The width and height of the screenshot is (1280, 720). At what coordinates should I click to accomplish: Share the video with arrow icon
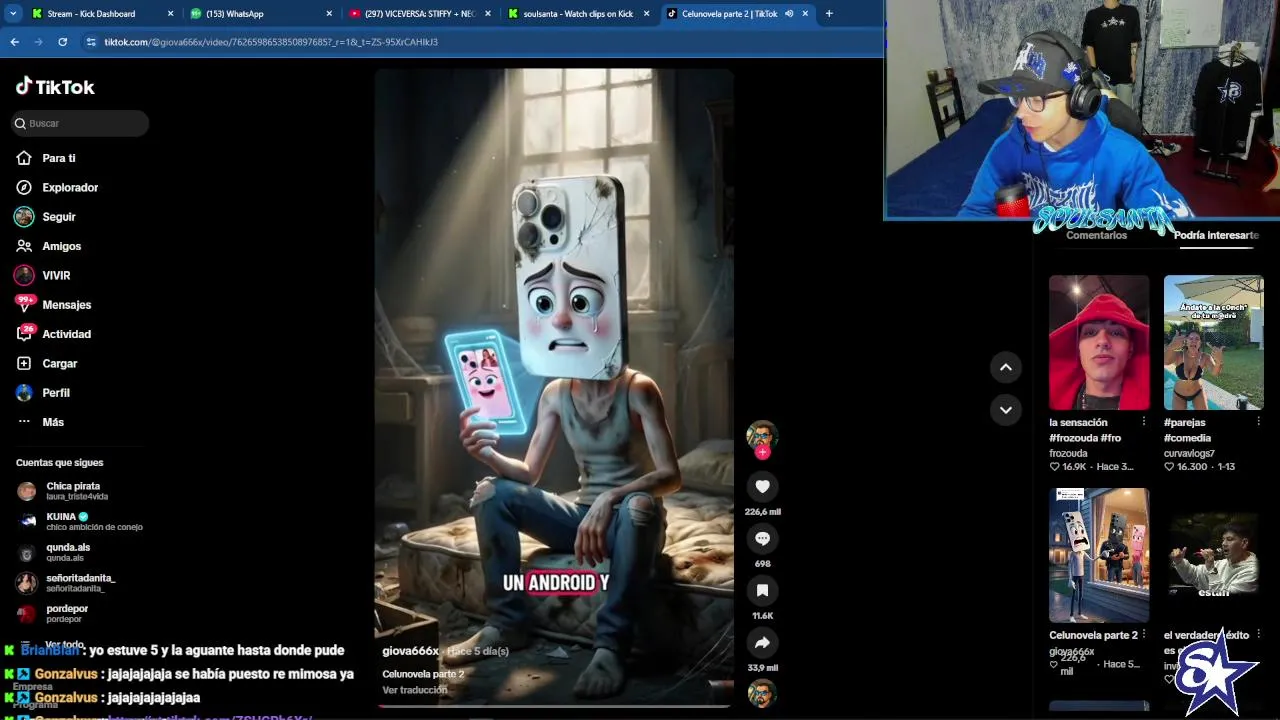tap(762, 642)
